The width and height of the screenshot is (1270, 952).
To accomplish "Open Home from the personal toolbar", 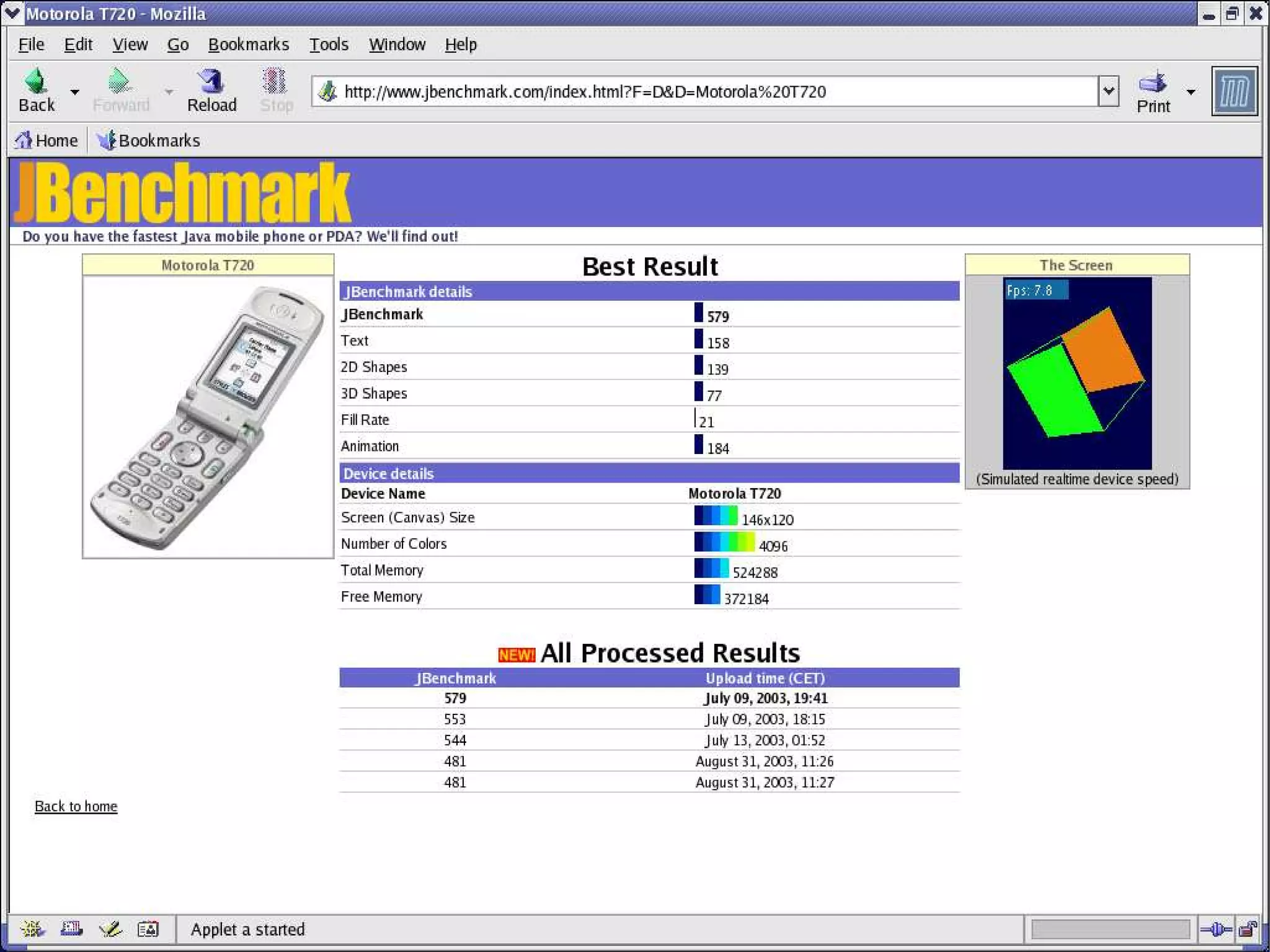I will (47, 141).
